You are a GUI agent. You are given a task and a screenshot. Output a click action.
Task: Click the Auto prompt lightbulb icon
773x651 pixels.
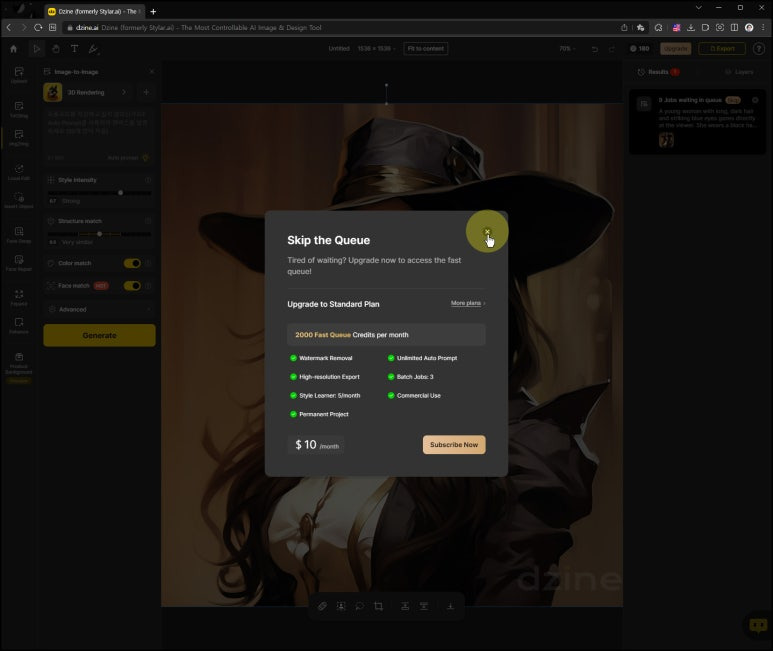click(145, 158)
